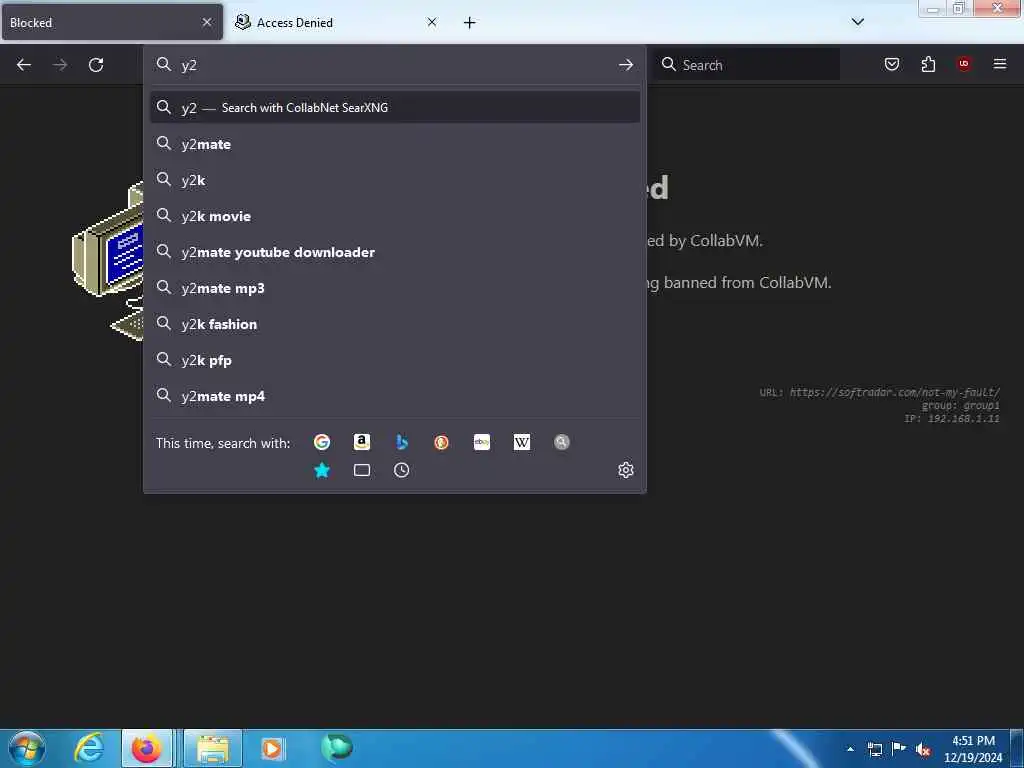Open a new tab with plus button

(x=470, y=23)
